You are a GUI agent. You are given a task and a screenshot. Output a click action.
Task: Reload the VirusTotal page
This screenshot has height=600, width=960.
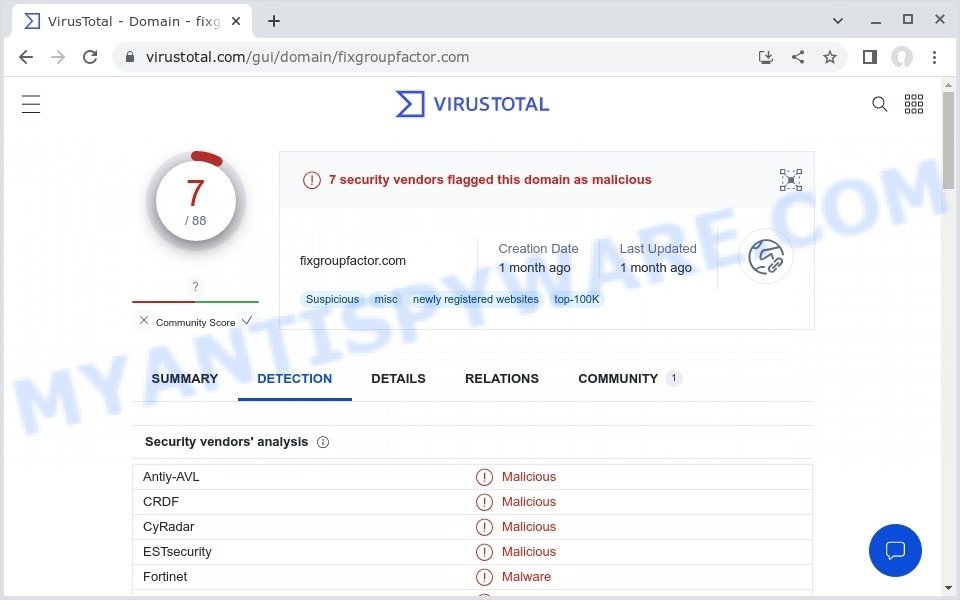click(x=90, y=57)
